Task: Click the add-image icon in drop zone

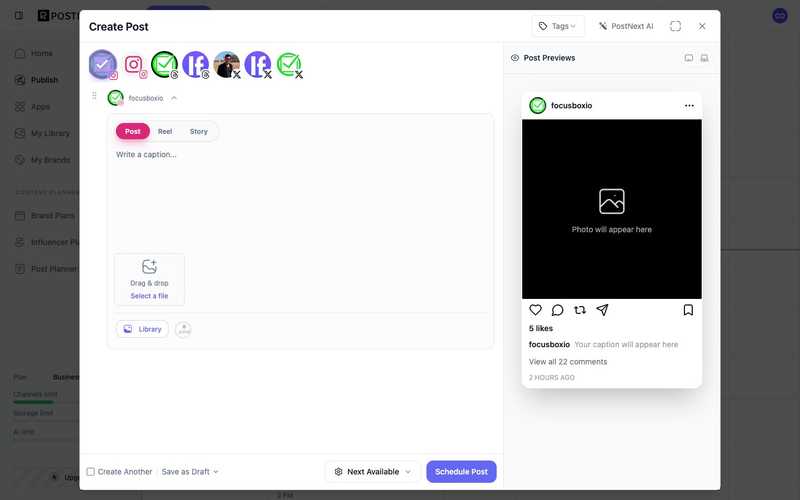Action: point(149,267)
